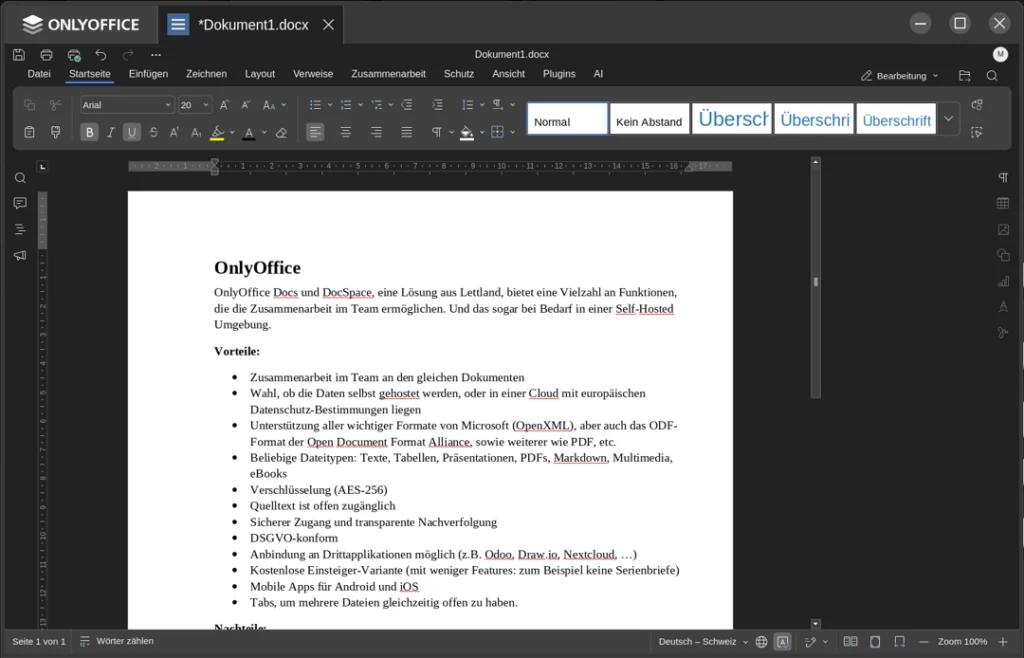Open the Datei menu
Viewport: 1024px width, 658px height.
point(39,74)
